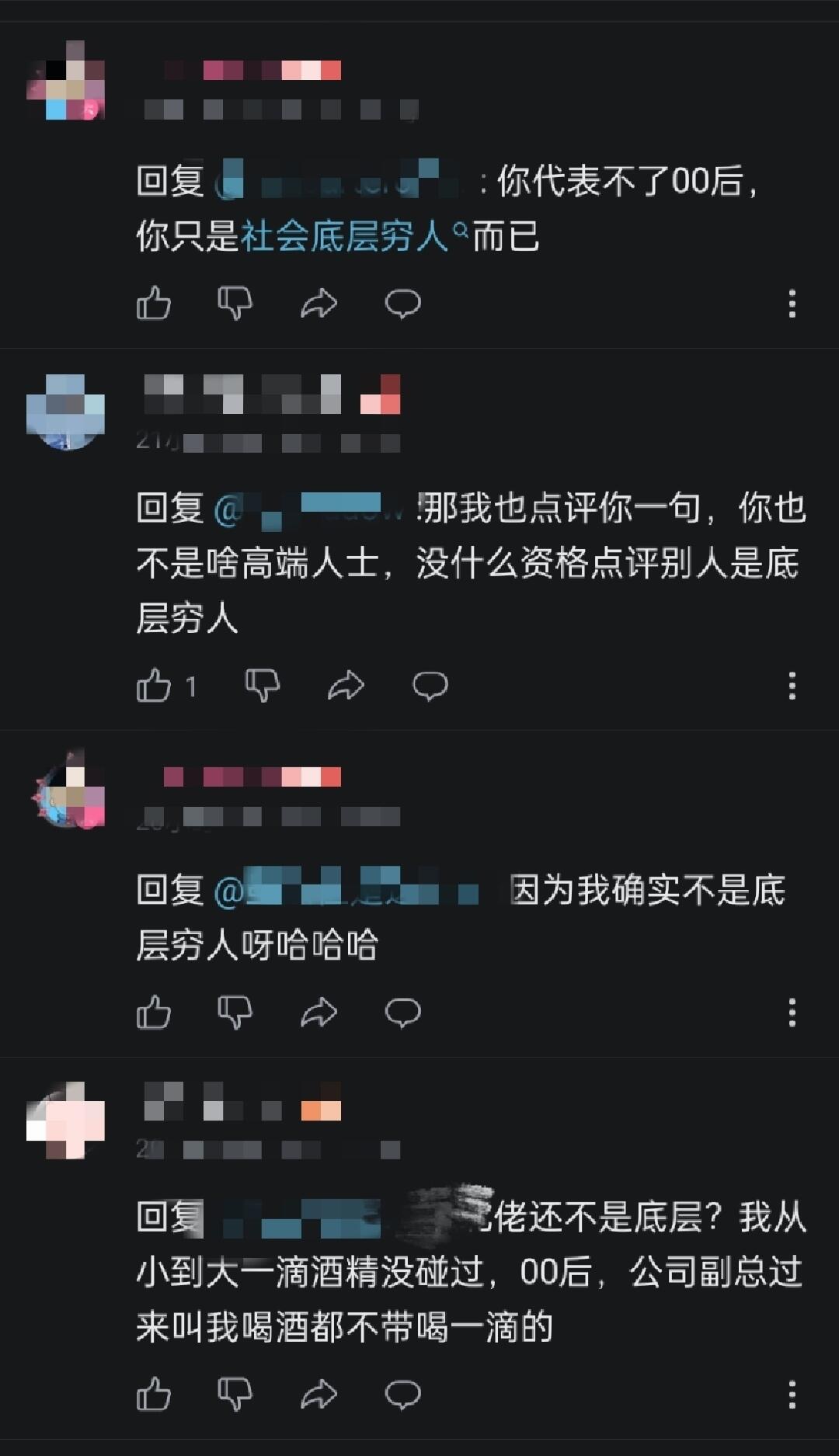839x1456 pixels.
Task: Dislike the '公司副总' comment
Action: pos(235,1394)
